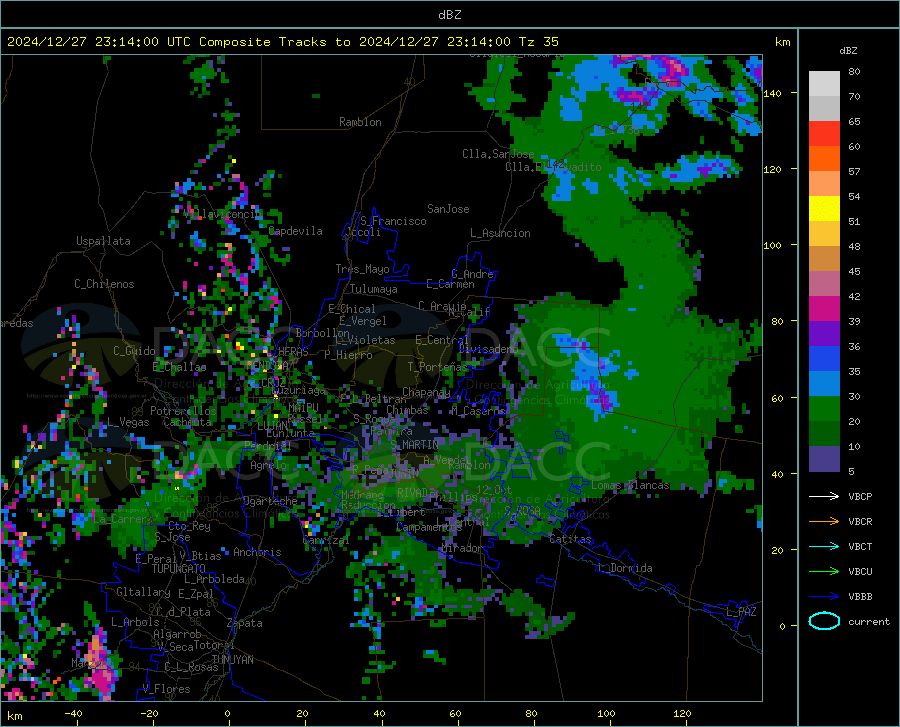This screenshot has height=727, width=900.
Task: Click the white VBCP arrow in legend
Action: [824, 496]
